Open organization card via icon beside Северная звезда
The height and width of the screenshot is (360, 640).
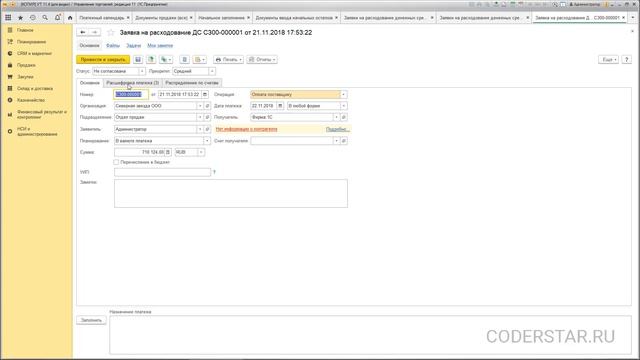coord(207,106)
